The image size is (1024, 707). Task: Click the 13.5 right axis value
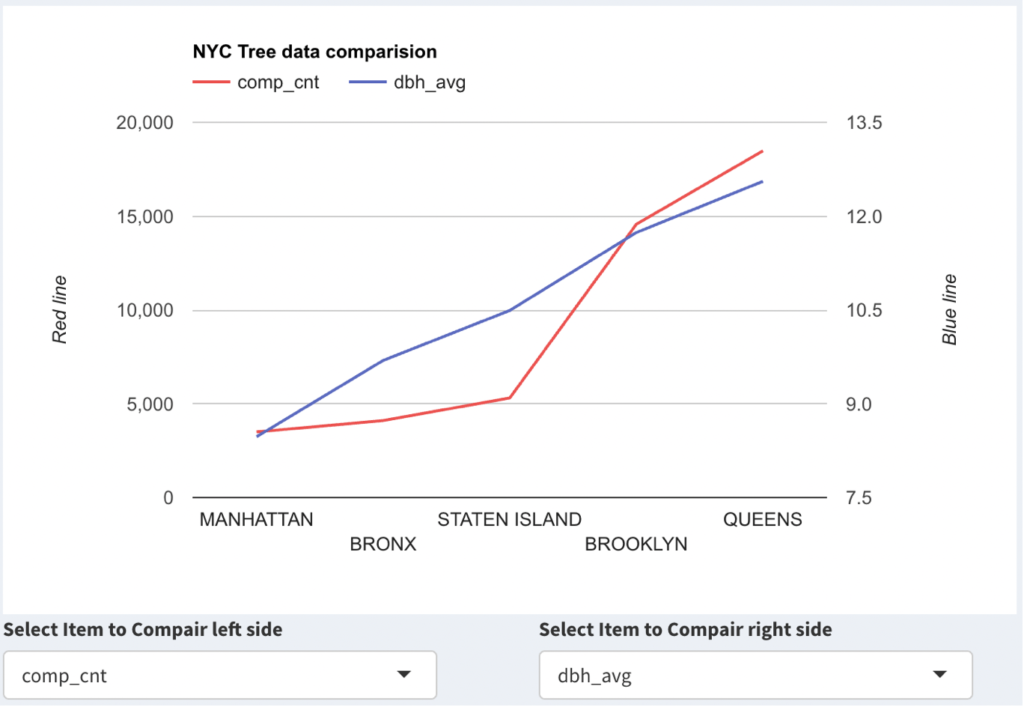(864, 123)
